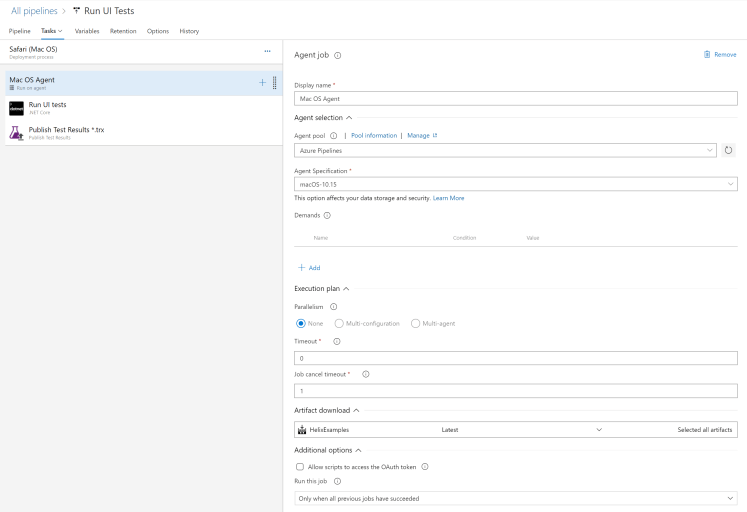Click the plus icon on Mac OS Agent
The height and width of the screenshot is (512, 747).
(262, 82)
